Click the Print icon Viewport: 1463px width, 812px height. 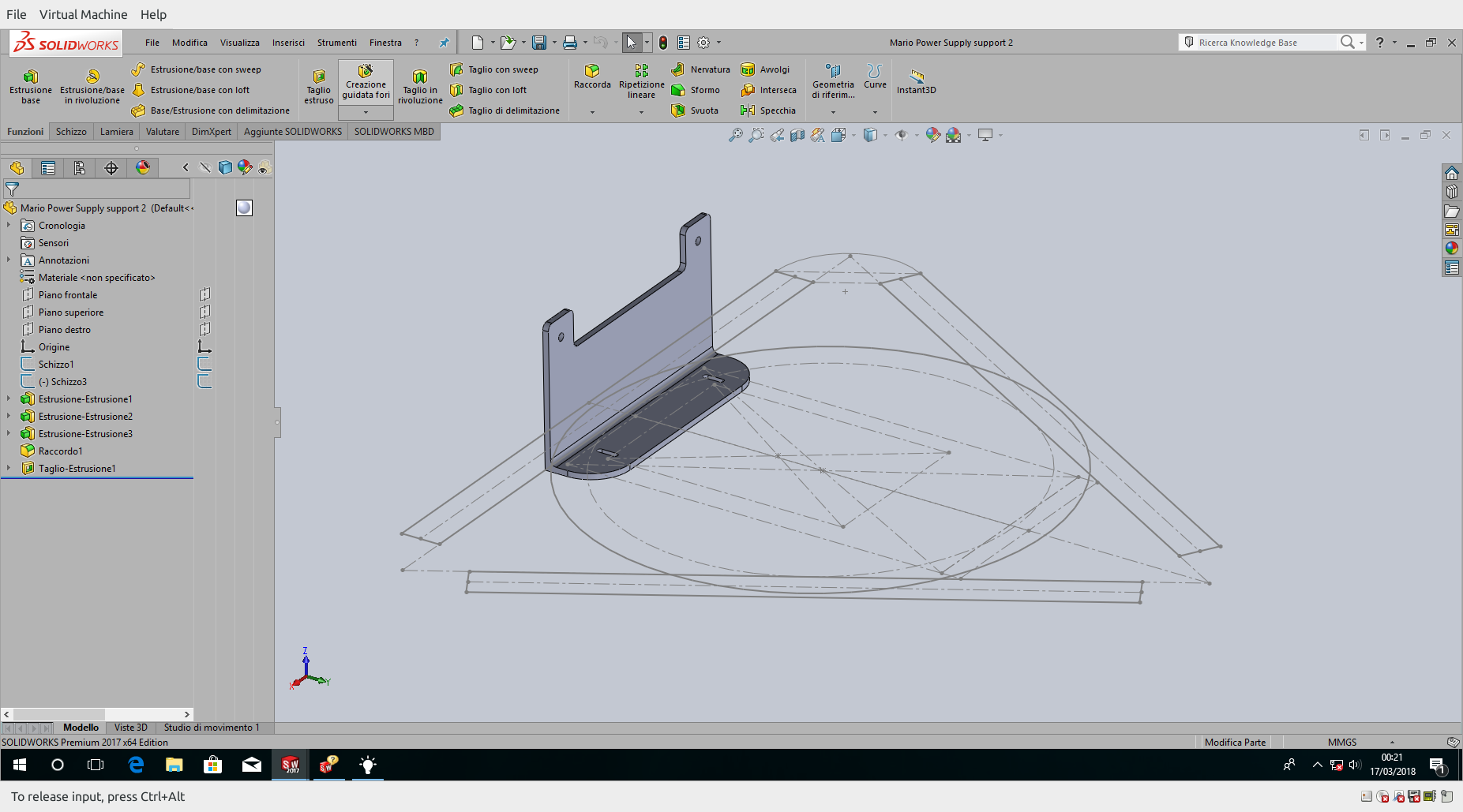(570, 43)
